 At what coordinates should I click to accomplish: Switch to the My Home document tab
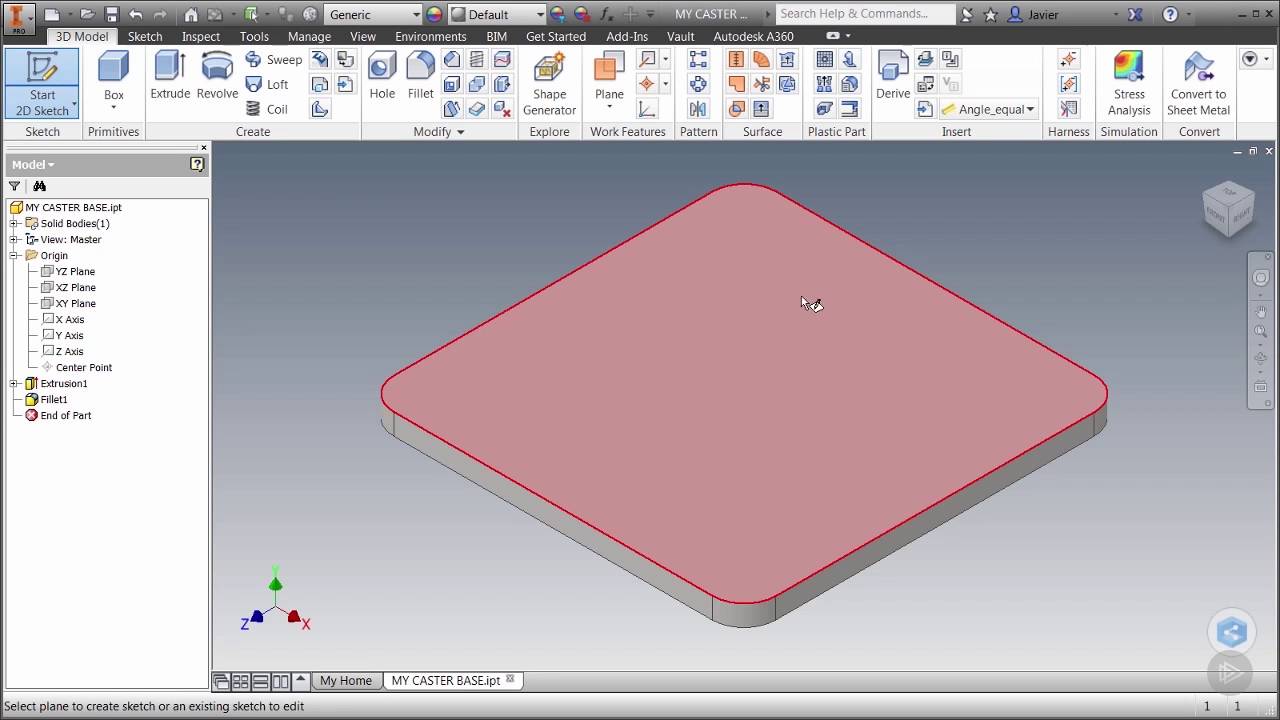click(x=345, y=680)
